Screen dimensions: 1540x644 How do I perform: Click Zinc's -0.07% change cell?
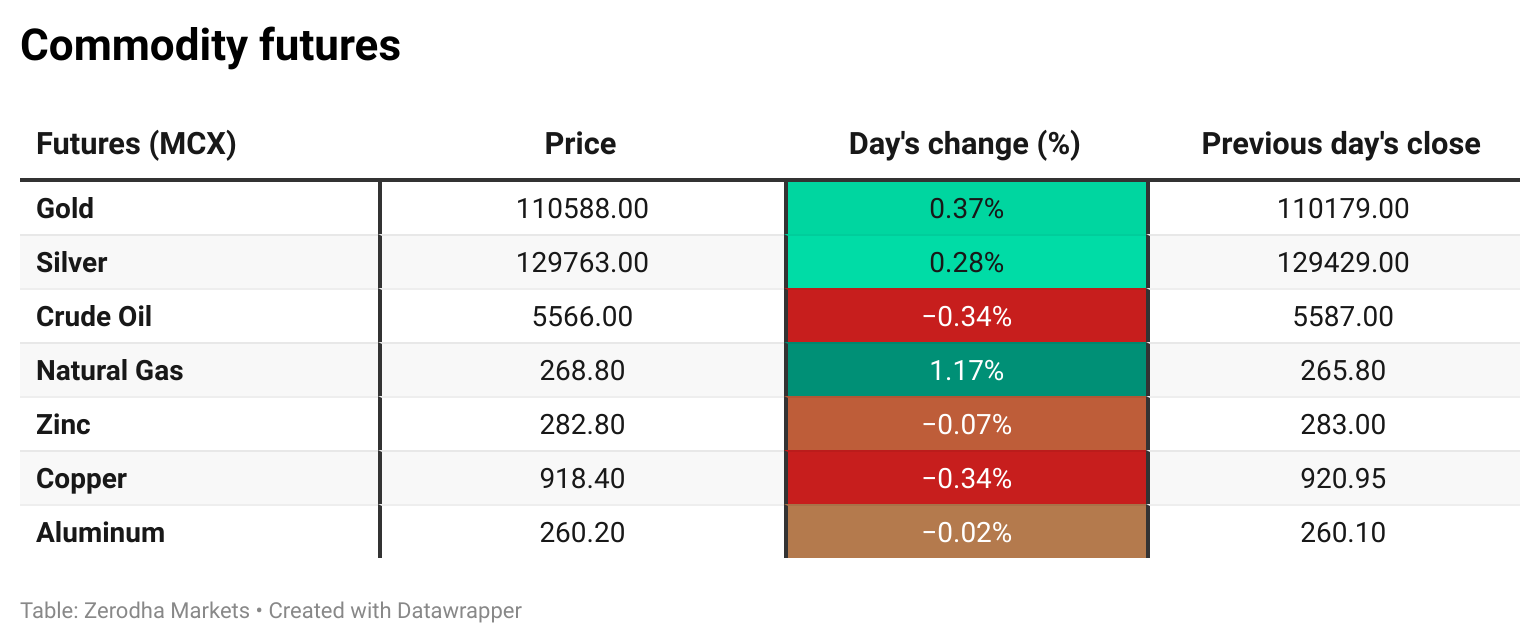966,425
